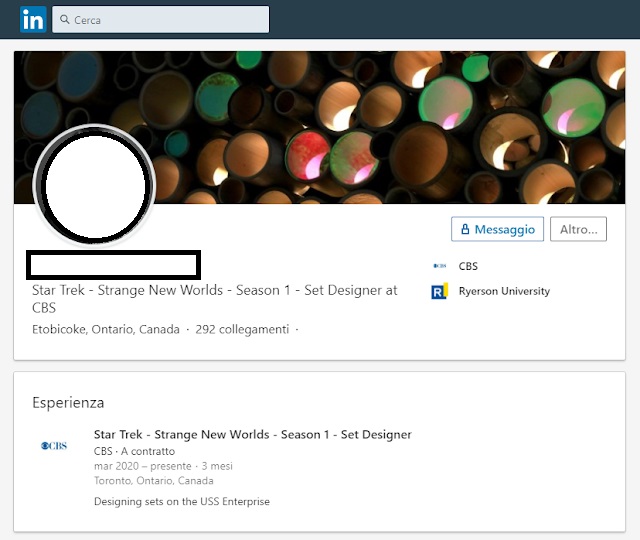Image resolution: width=640 pixels, height=540 pixels.
Task: View the 292 collegamenti connections
Action: (x=242, y=329)
